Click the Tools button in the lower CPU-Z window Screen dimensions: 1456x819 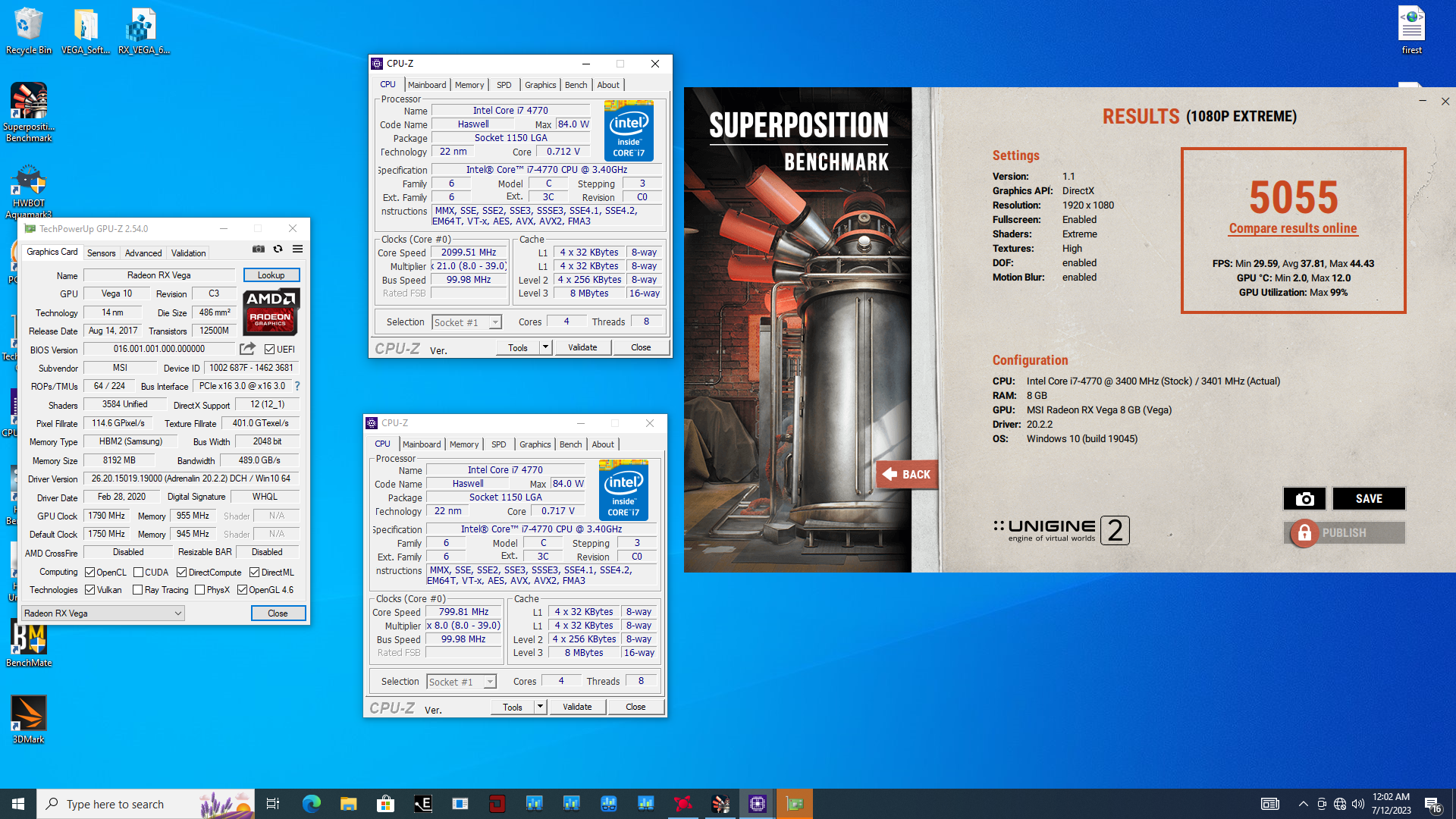513,707
